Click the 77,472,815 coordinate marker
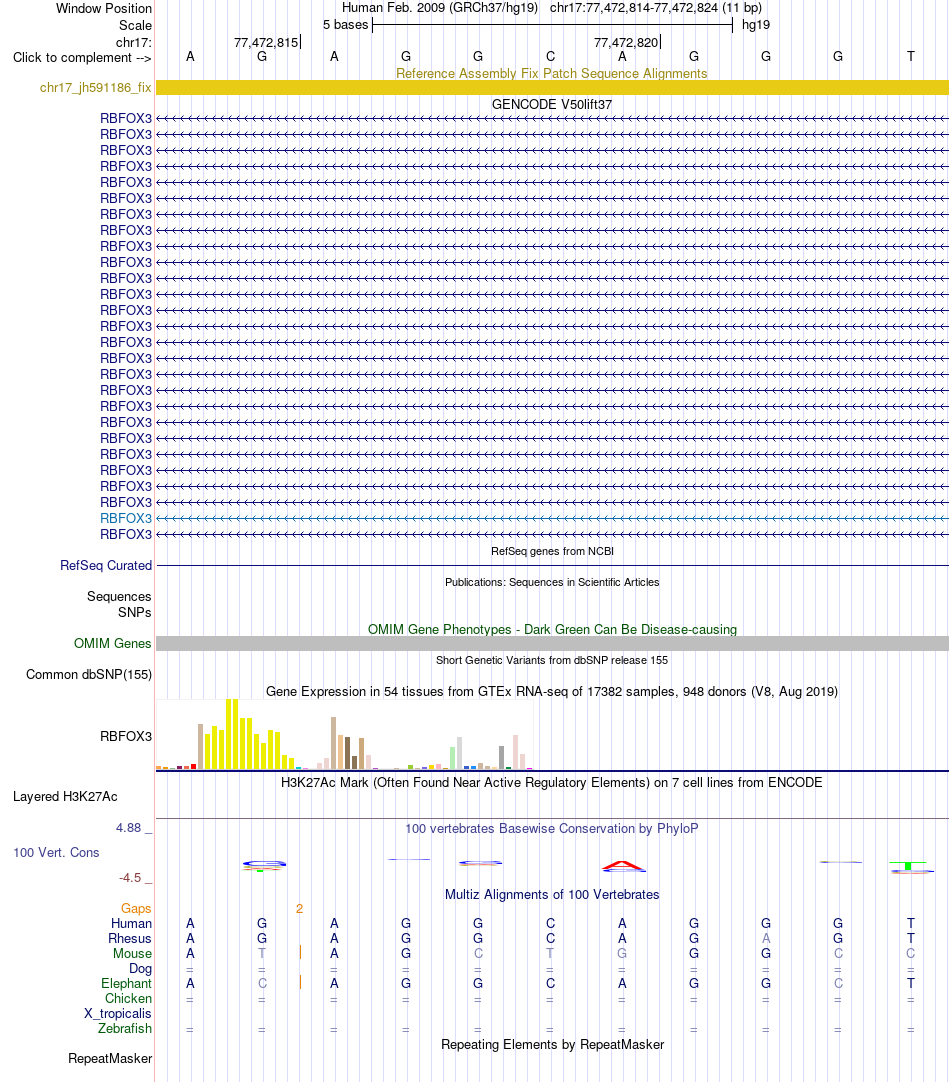This screenshot has height=1082, width=950. point(266,42)
